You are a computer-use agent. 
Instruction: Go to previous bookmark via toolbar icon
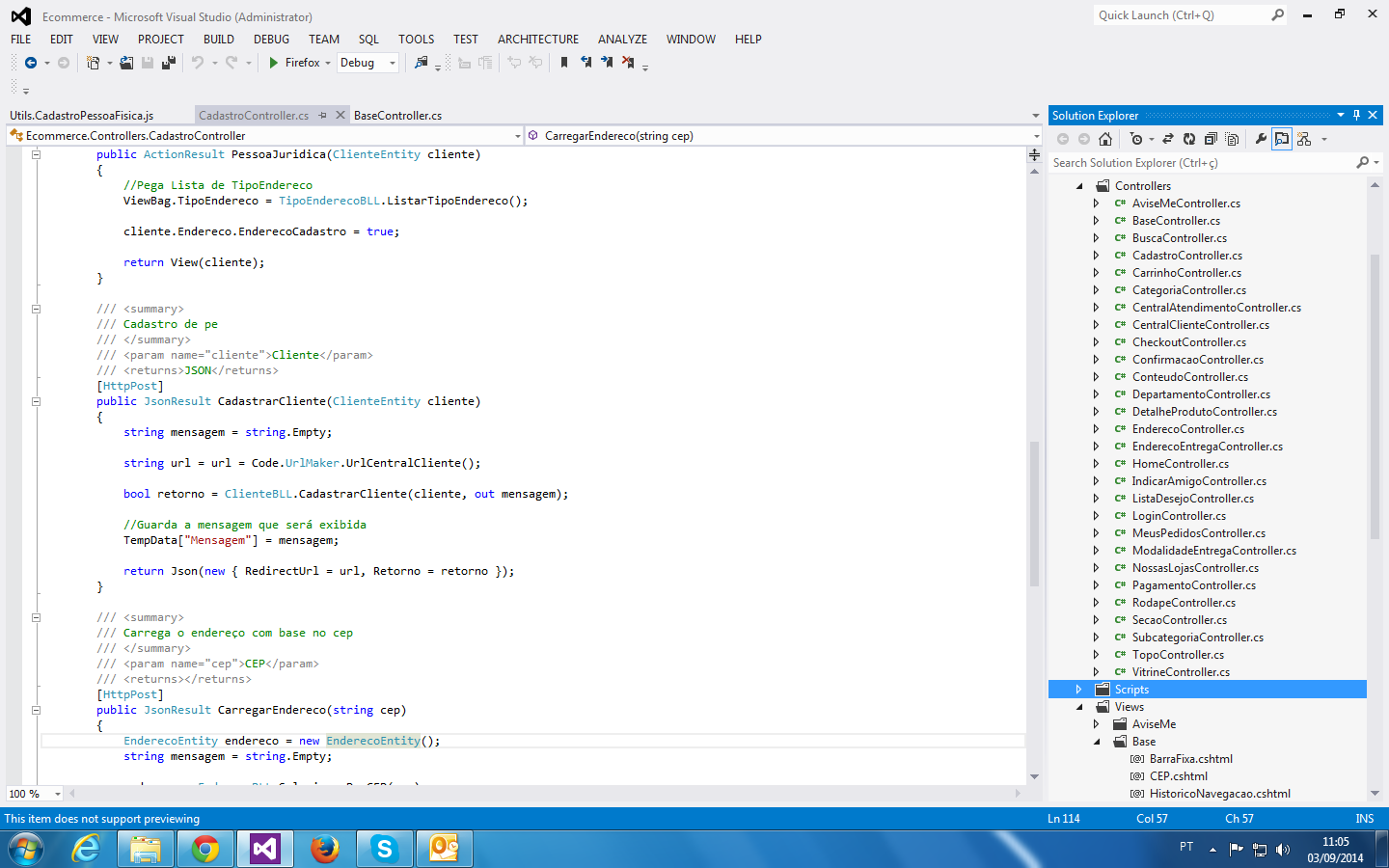click(x=586, y=63)
